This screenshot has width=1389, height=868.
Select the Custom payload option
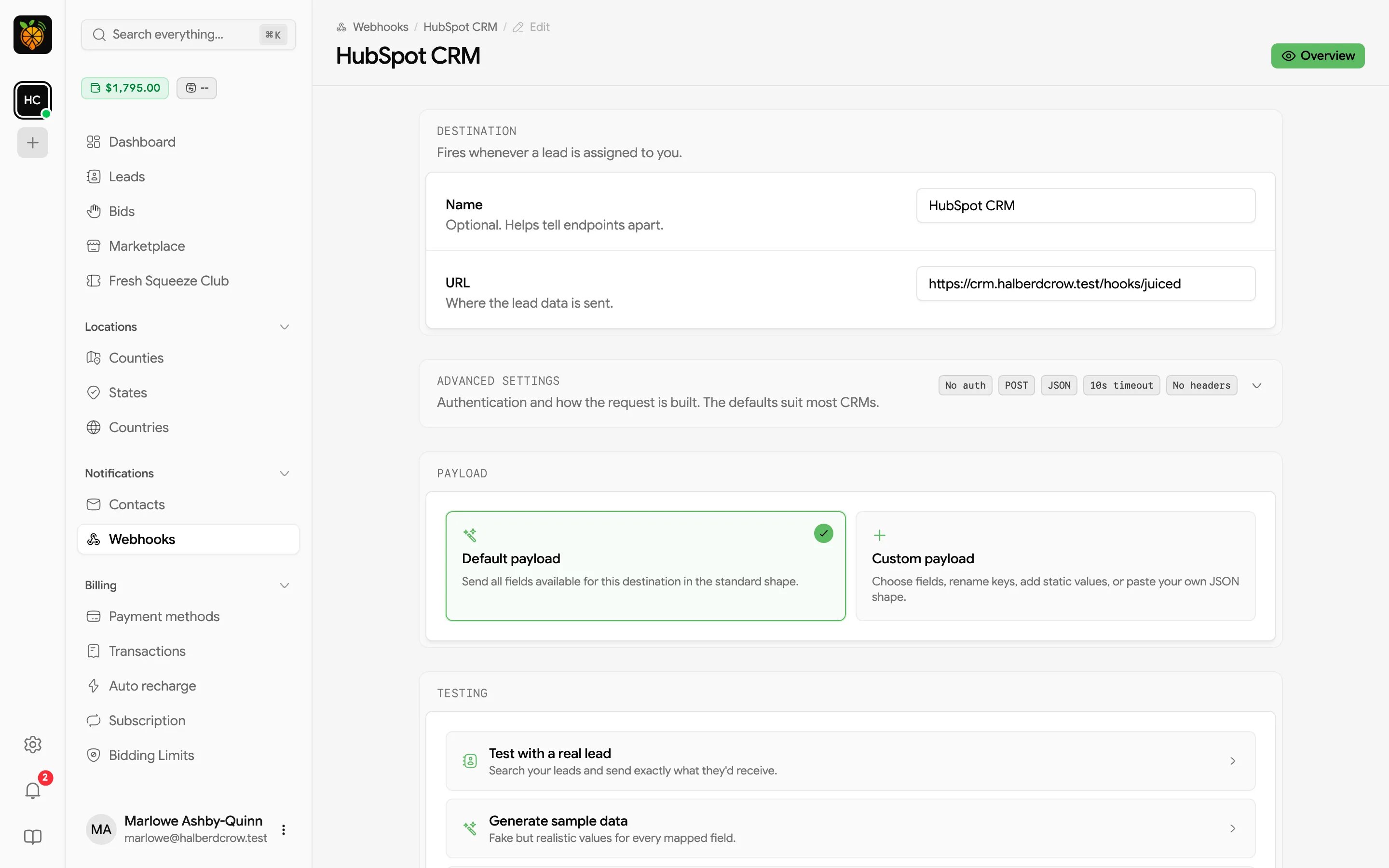click(1055, 566)
